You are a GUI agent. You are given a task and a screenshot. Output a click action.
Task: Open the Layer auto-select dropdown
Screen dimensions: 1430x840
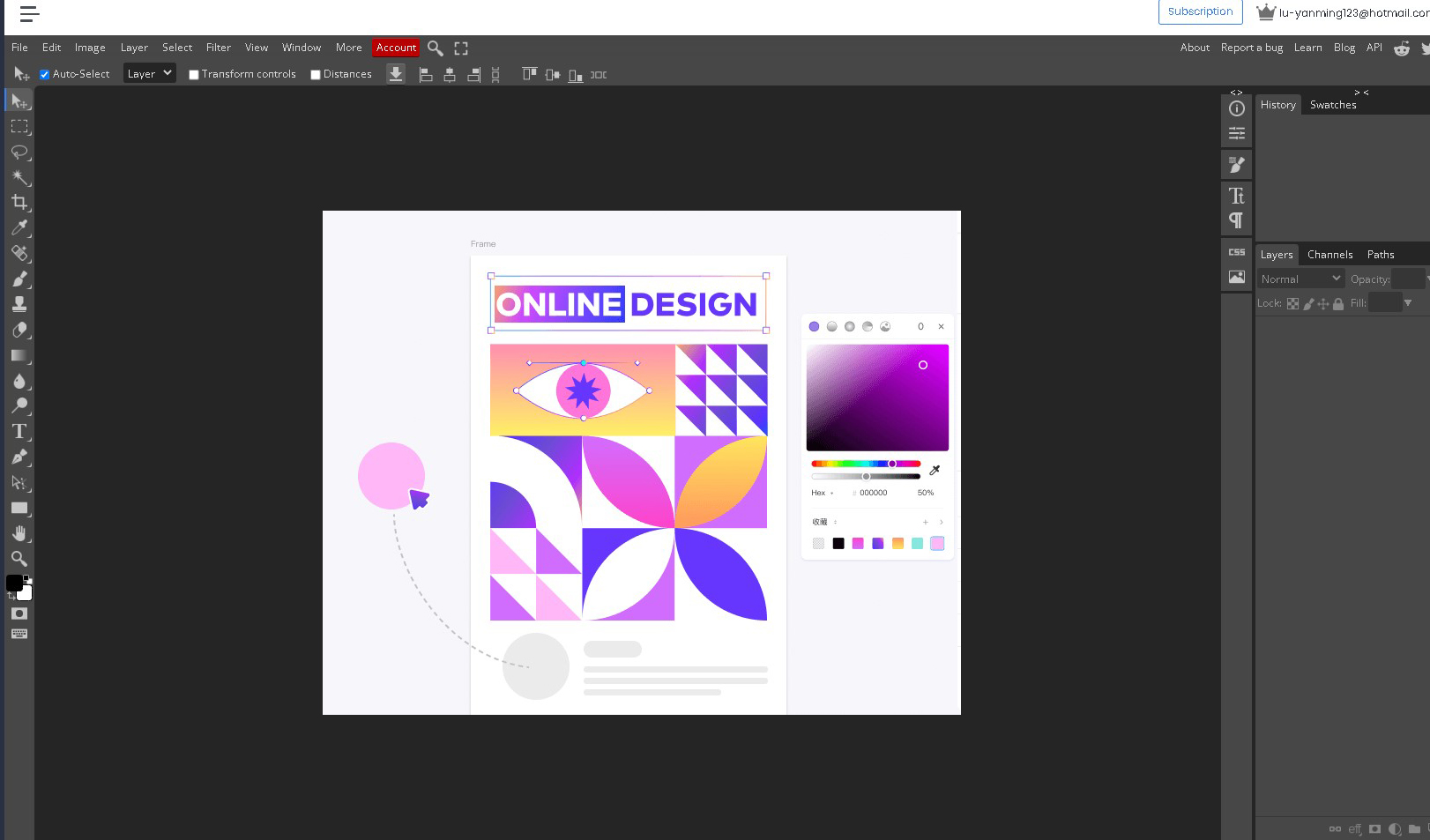(x=149, y=74)
